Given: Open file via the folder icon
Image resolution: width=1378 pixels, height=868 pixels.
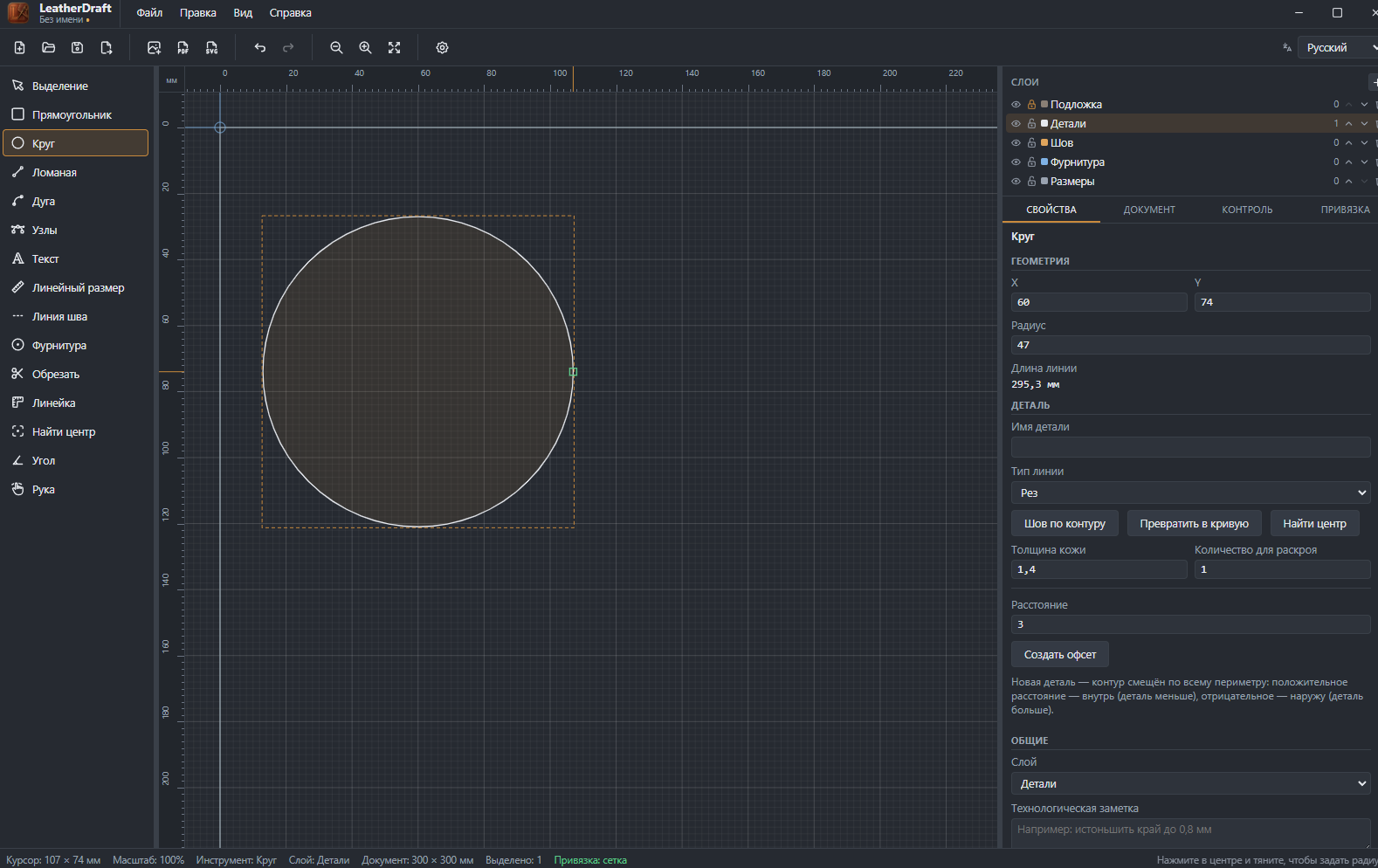Looking at the screenshot, I should click(x=49, y=48).
